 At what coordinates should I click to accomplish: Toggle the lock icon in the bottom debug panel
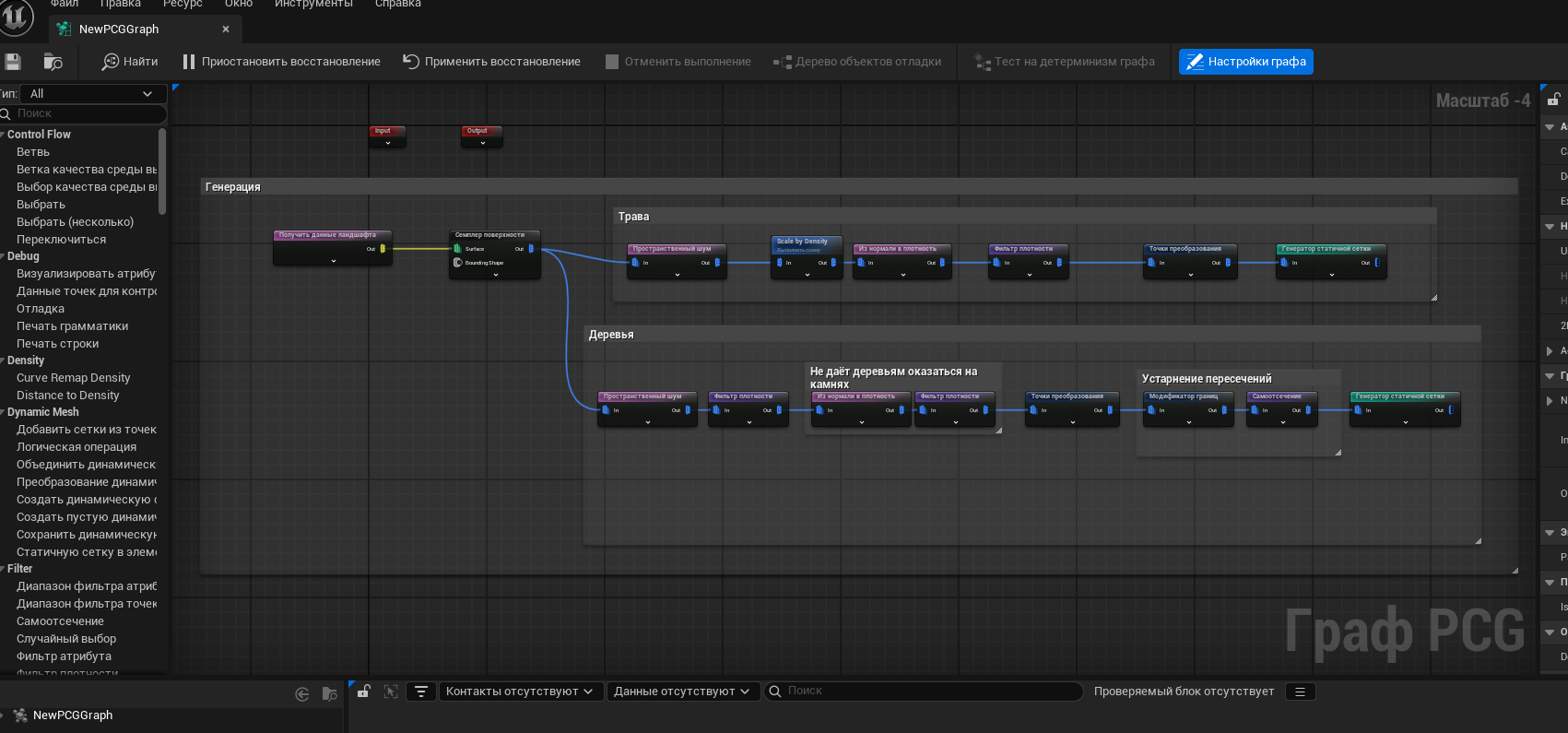pyautogui.click(x=364, y=692)
